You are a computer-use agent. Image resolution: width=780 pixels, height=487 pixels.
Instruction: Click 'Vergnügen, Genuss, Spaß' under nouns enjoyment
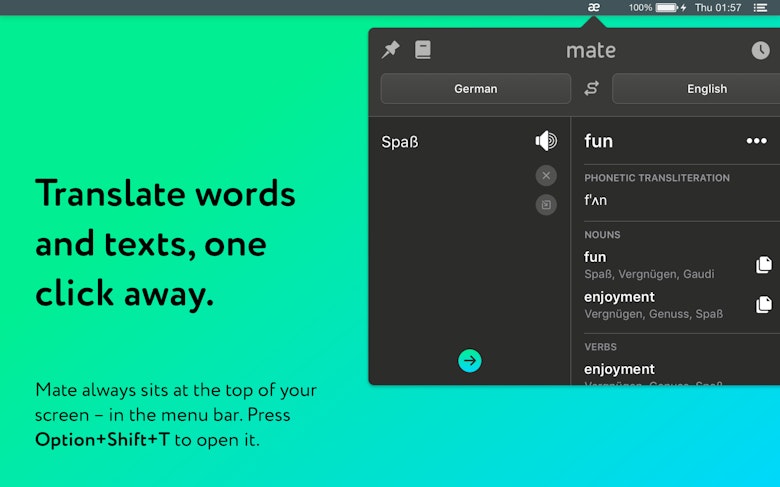(654, 314)
